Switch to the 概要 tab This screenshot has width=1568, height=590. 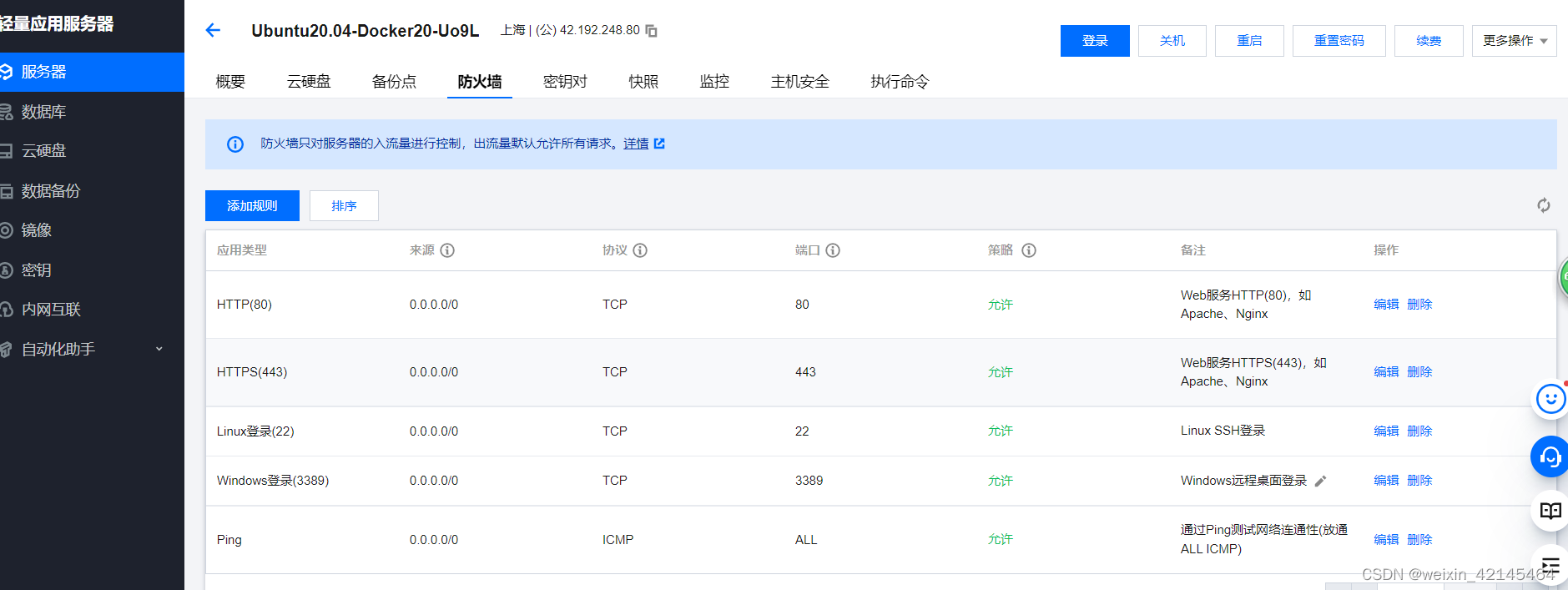(230, 82)
